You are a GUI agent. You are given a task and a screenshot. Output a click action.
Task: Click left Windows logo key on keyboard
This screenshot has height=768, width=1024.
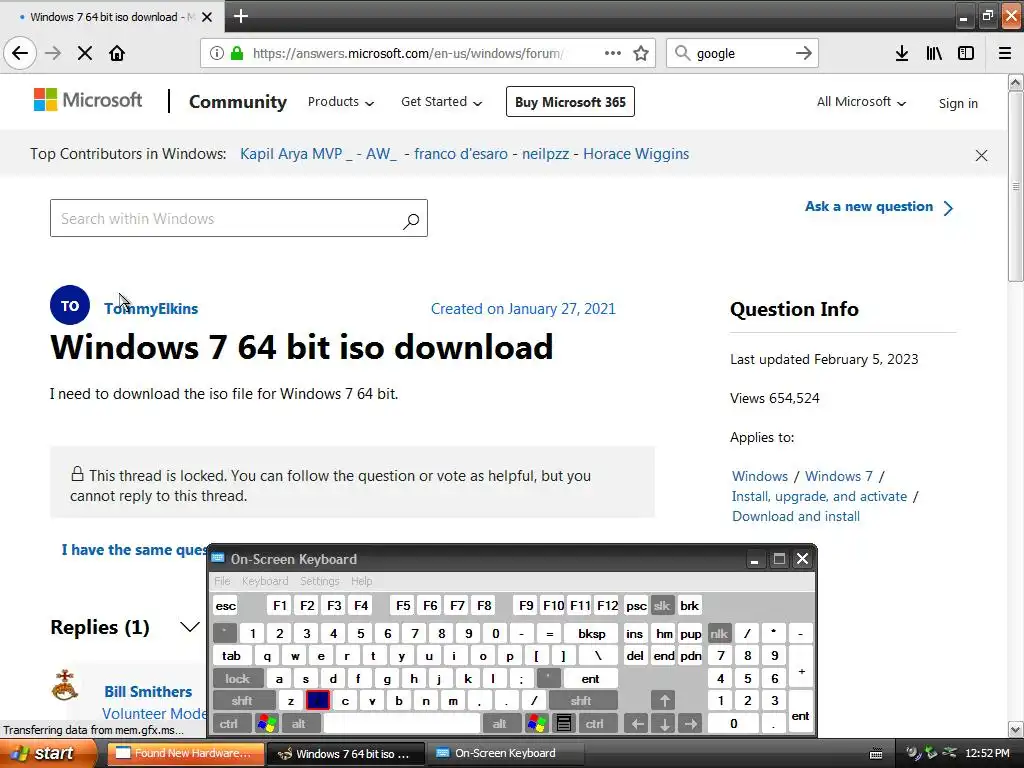point(266,724)
